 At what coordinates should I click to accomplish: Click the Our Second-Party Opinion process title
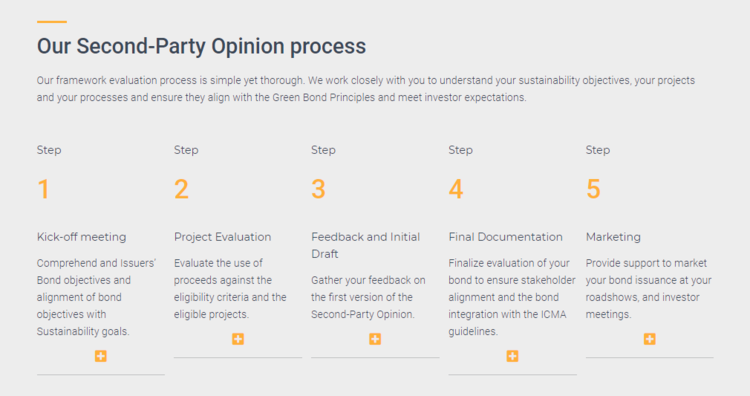(201, 46)
